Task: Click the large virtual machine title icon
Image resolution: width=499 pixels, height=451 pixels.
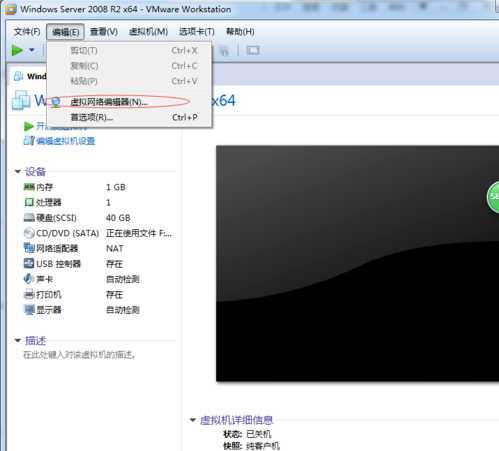Action: (x=21, y=100)
